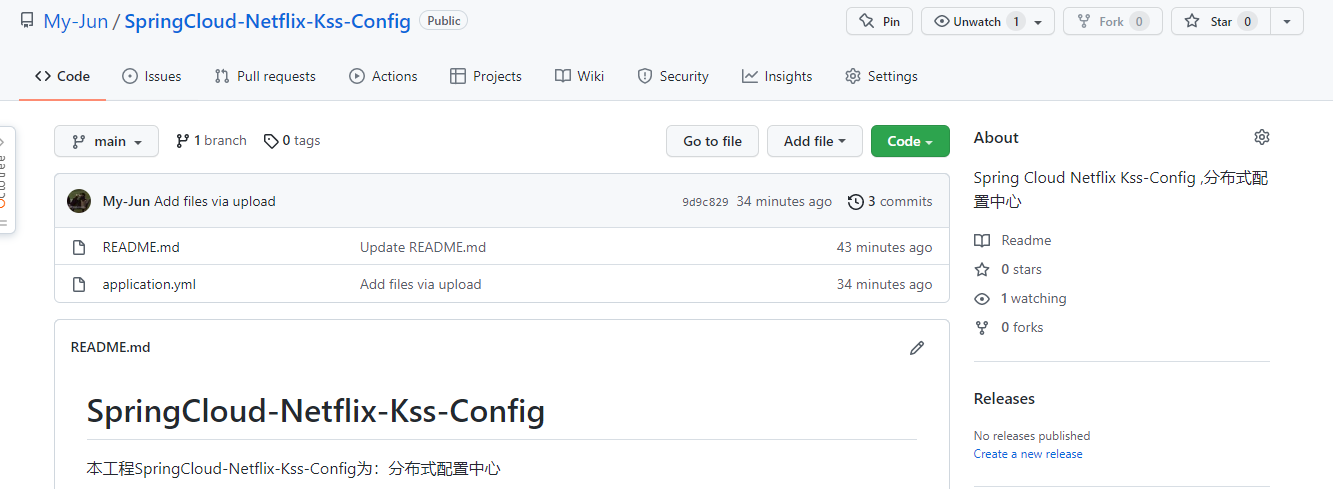Open the latest commit message 'Add files via upload'
Screen dimensions: 1333x489
pos(215,201)
